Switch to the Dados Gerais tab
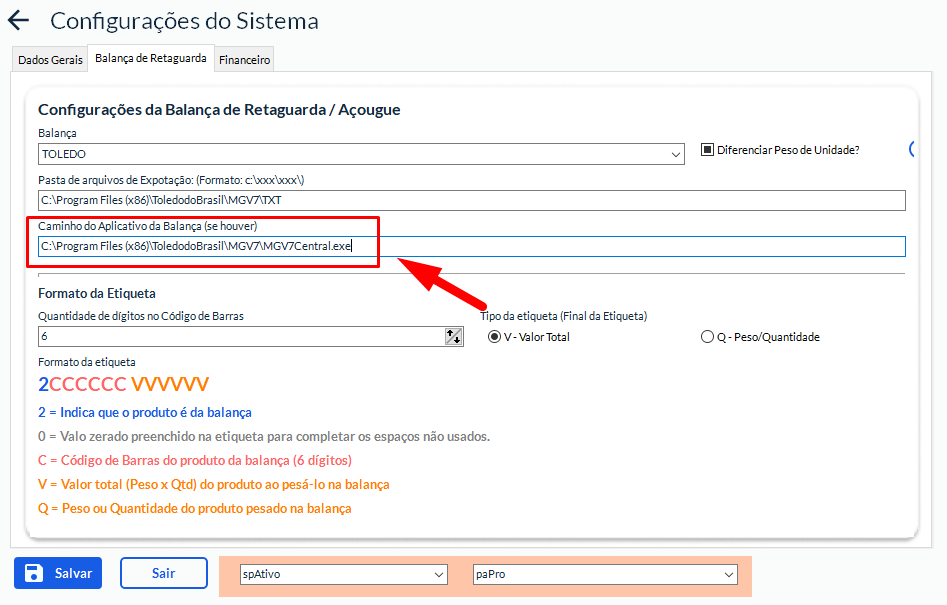This screenshot has height=605, width=947. pos(50,60)
